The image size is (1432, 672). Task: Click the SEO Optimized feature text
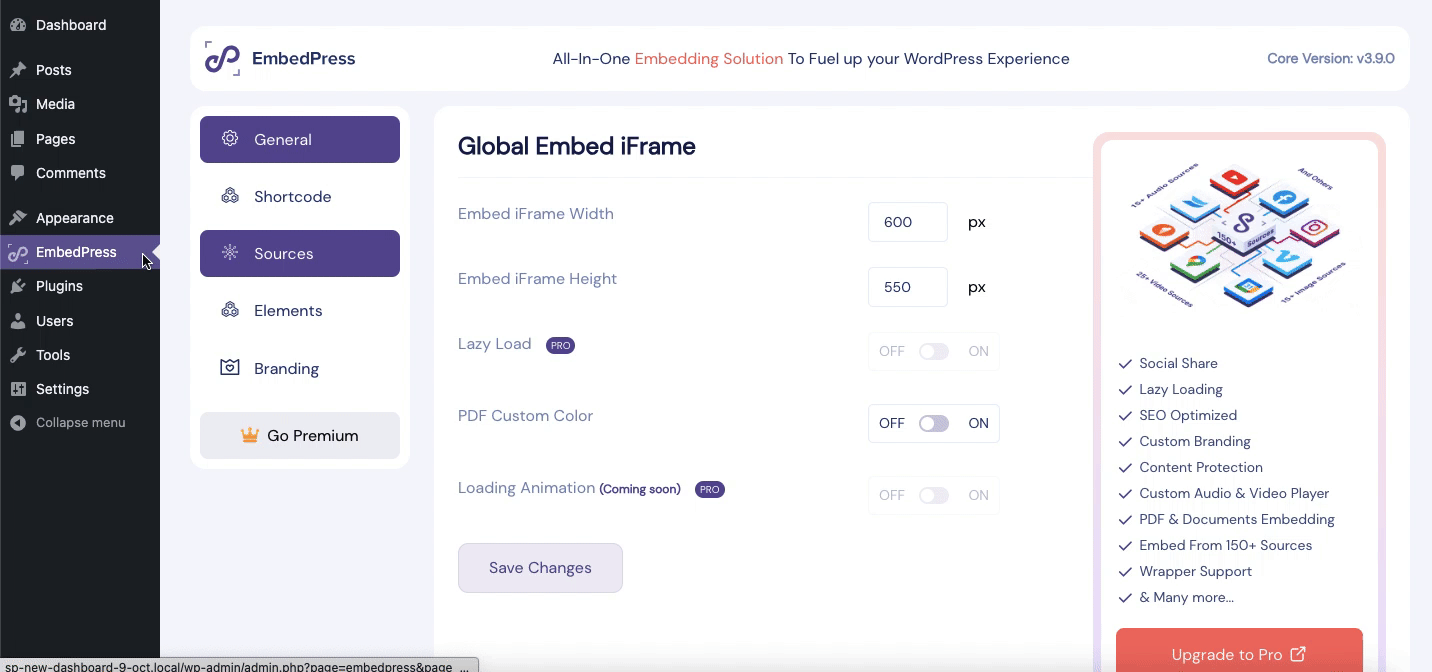pyautogui.click(x=1188, y=415)
